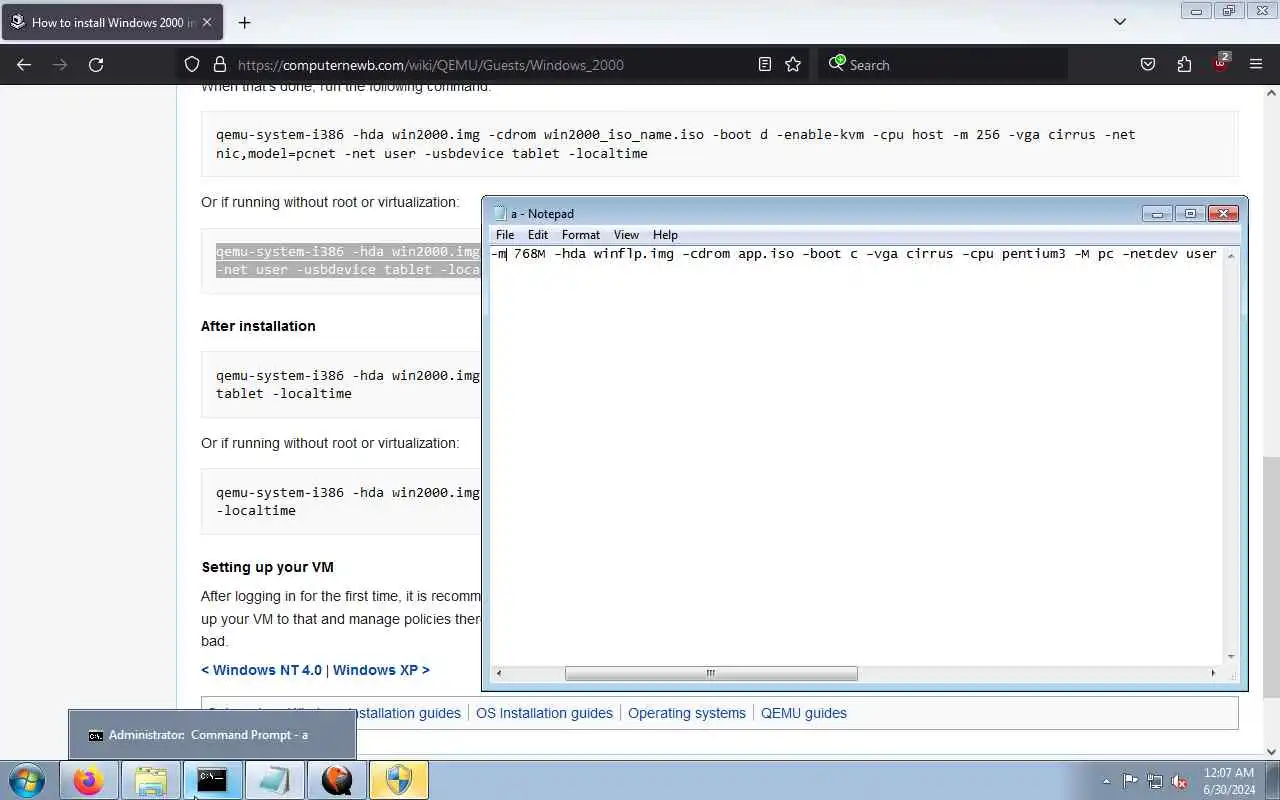
Task: Open Operating systems link
Action: tap(687, 713)
